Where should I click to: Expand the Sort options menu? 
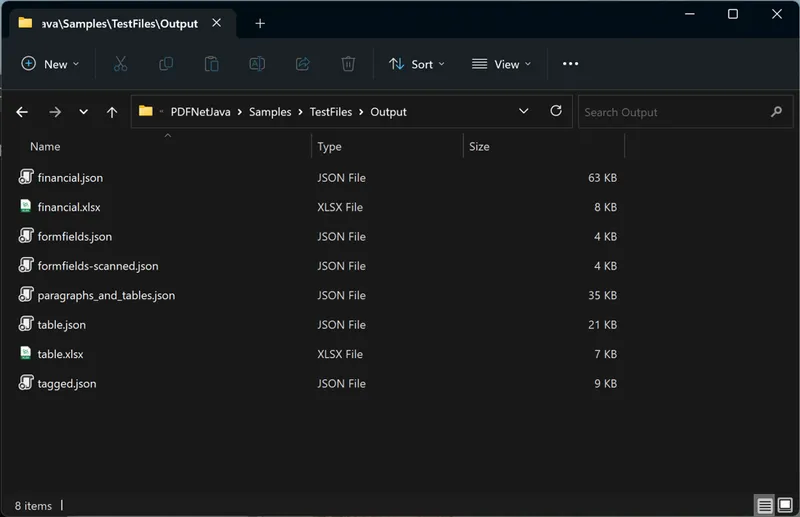point(417,64)
